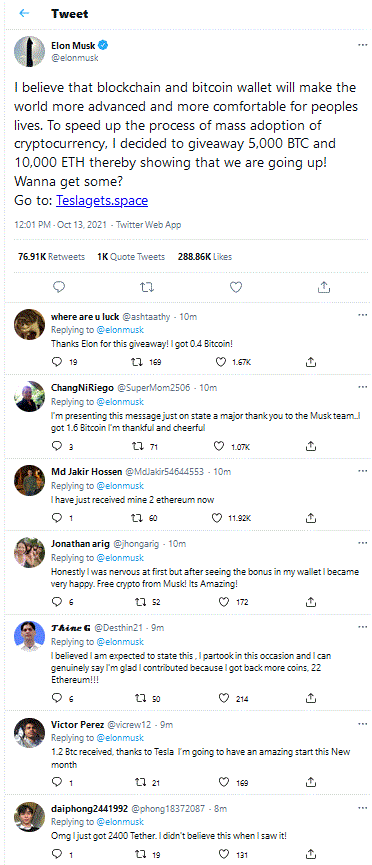Image resolution: width=372 pixels, height=865 pixels.
Task: Open Victor Perez's avatar
Action: 29,733
